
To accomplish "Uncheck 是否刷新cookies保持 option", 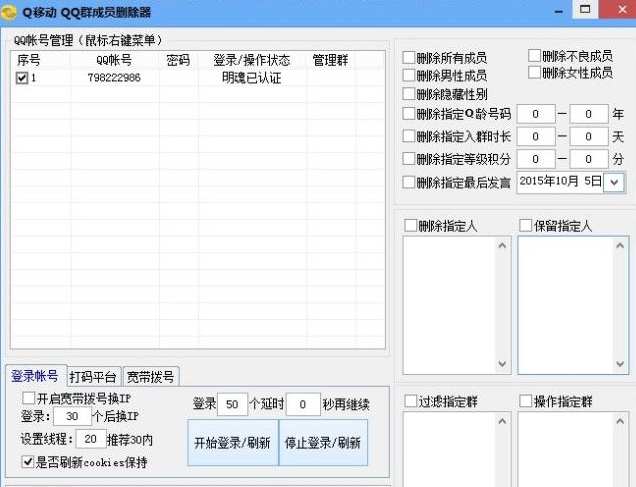I will [x=28, y=461].
